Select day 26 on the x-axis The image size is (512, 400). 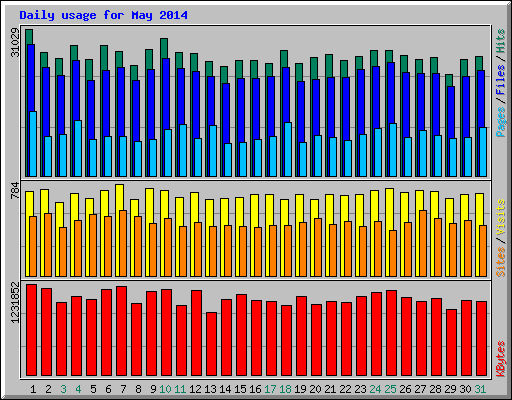[405, 389]
